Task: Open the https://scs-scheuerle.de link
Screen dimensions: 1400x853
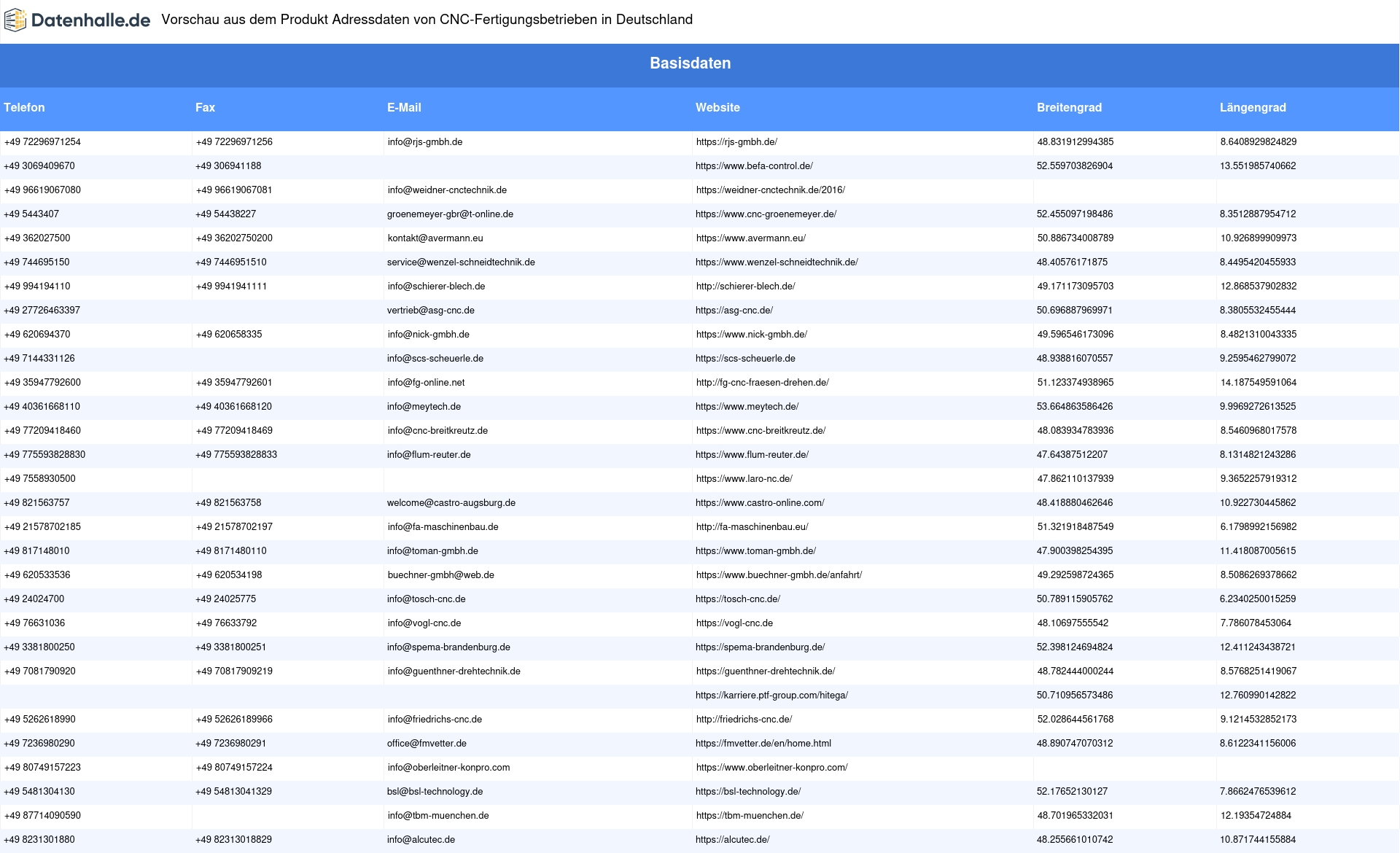Action: (x=745, y=359)
